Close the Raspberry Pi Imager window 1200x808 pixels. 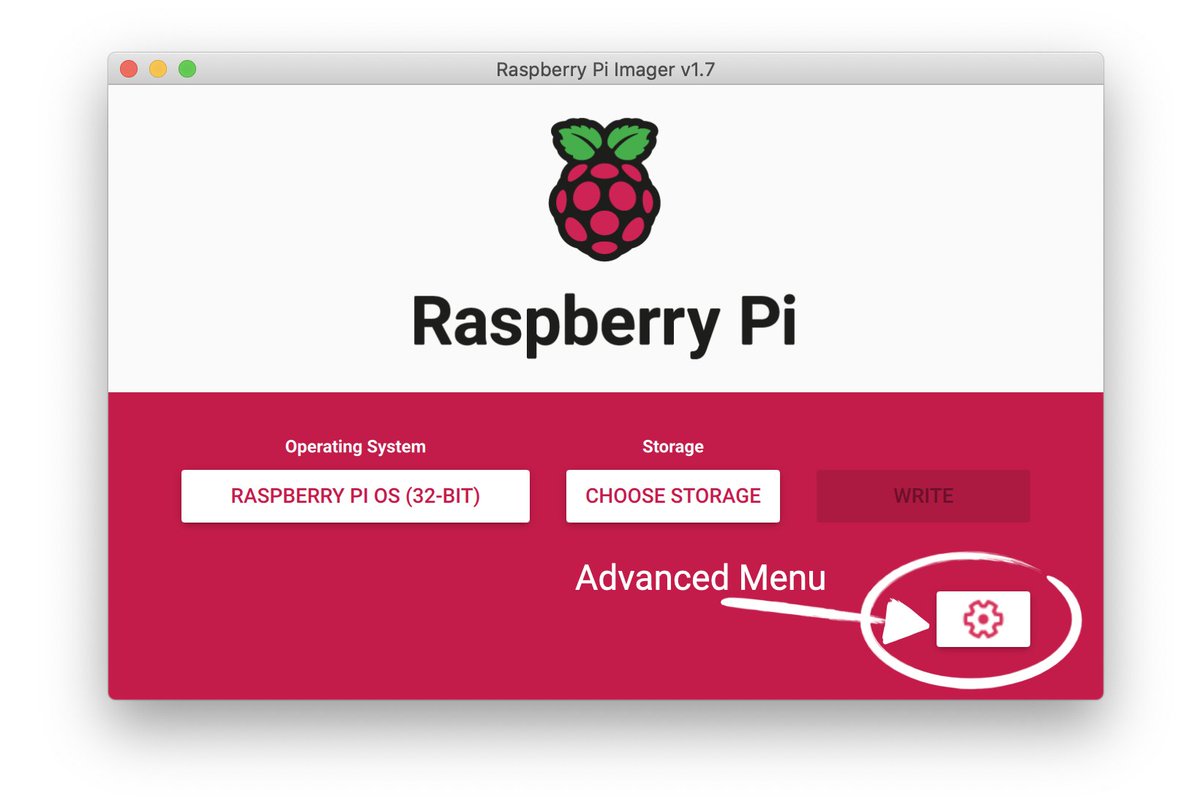click(128, 69)
